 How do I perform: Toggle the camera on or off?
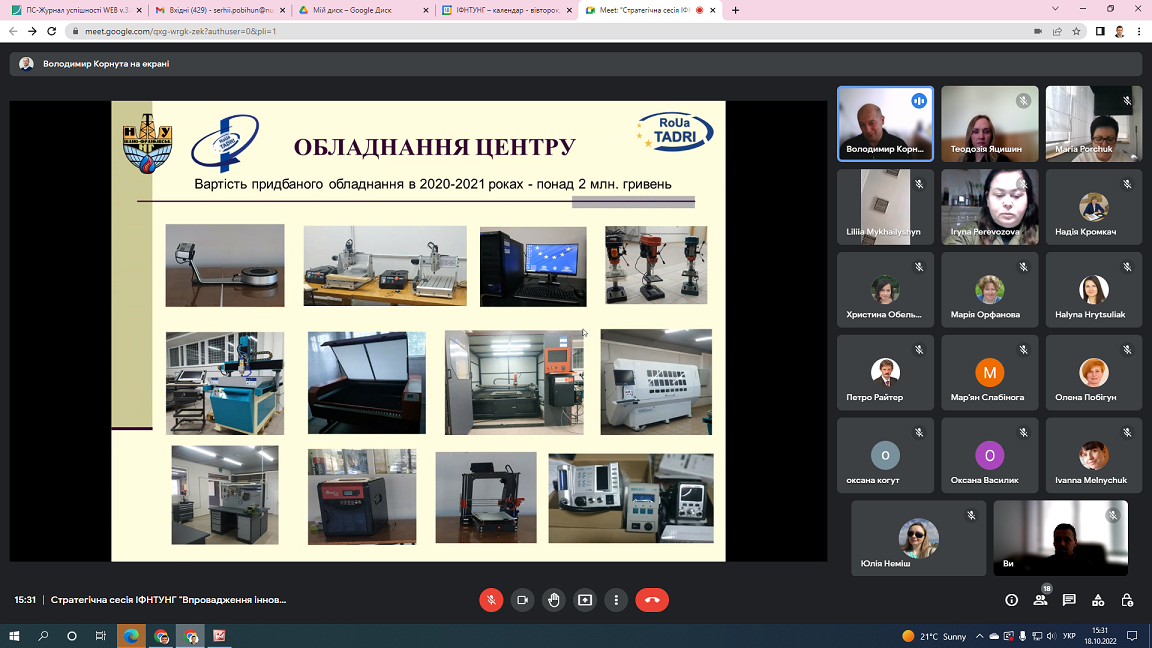click(522, 600)
